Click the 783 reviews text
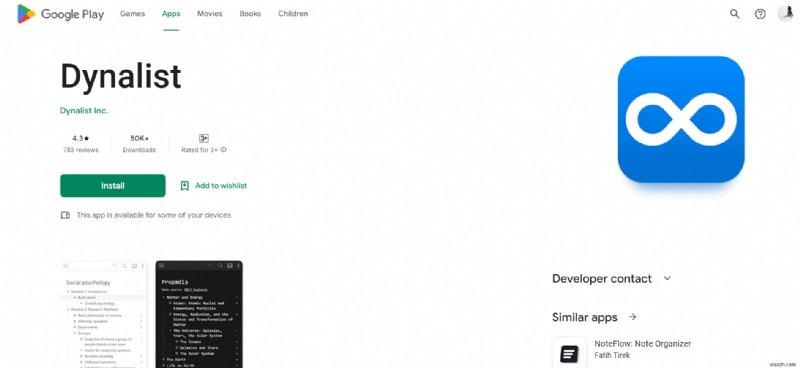 pyautogui.click(x=81, y=150)
